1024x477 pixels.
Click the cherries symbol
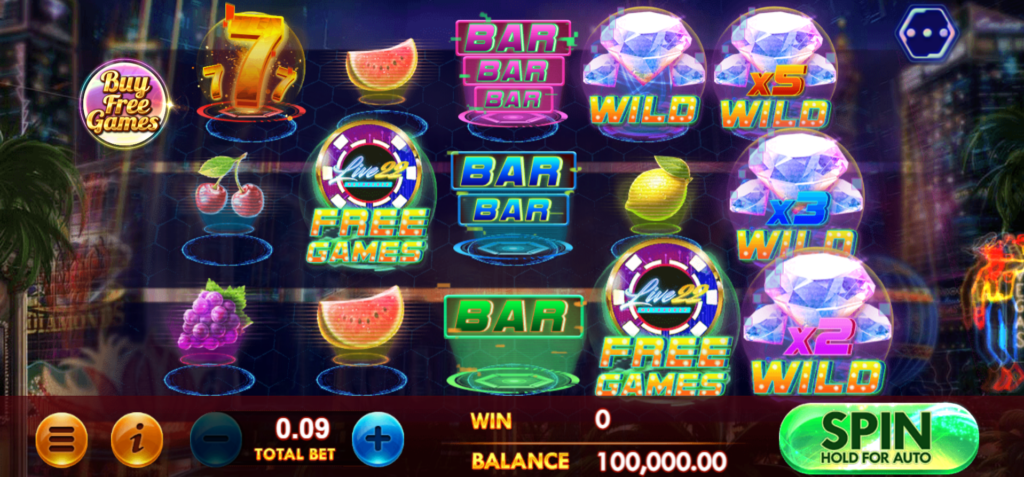click(x=230, y=186)
